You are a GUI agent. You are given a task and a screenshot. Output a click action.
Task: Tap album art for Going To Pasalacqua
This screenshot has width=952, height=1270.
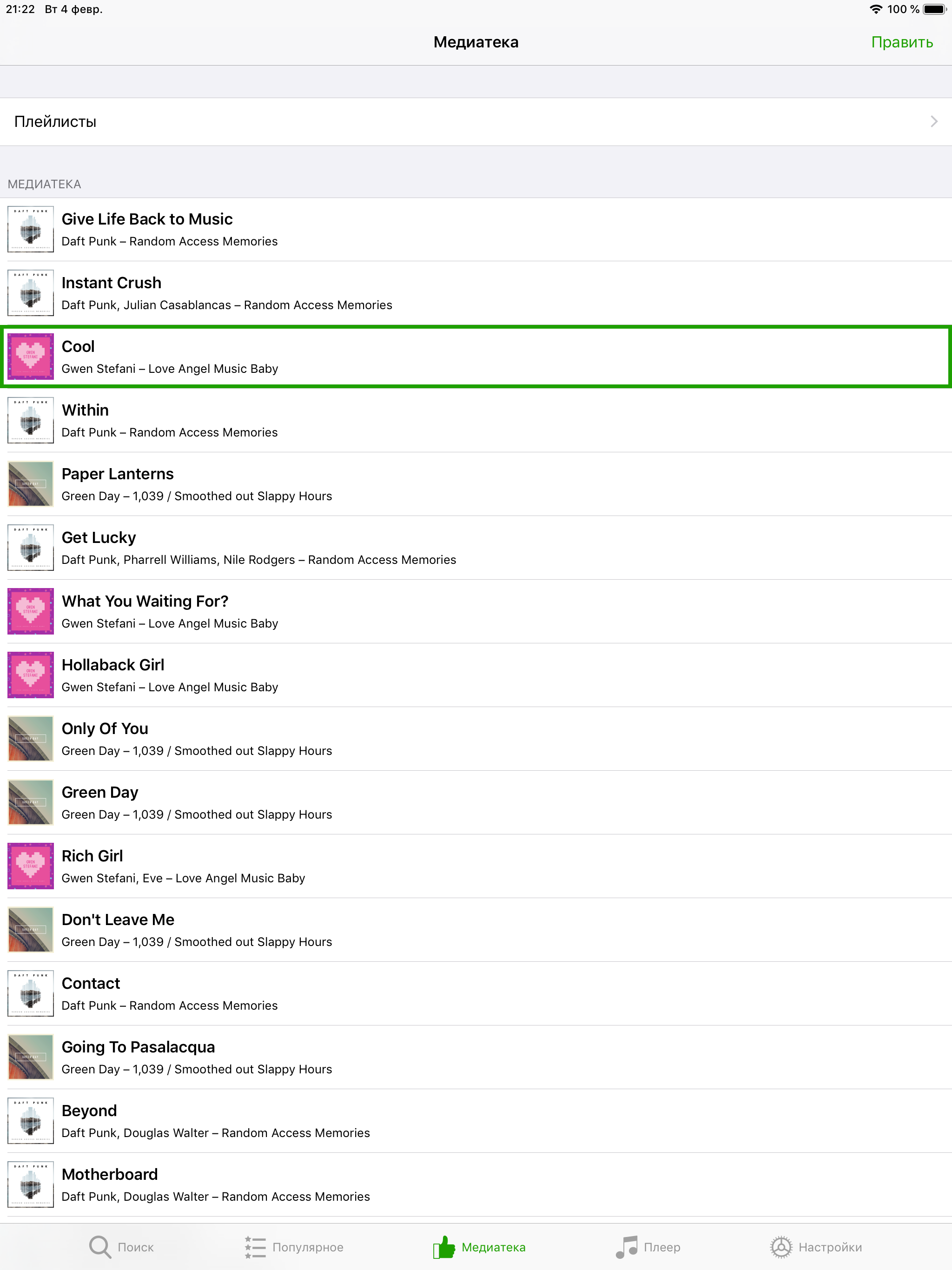pos(30,1058)
